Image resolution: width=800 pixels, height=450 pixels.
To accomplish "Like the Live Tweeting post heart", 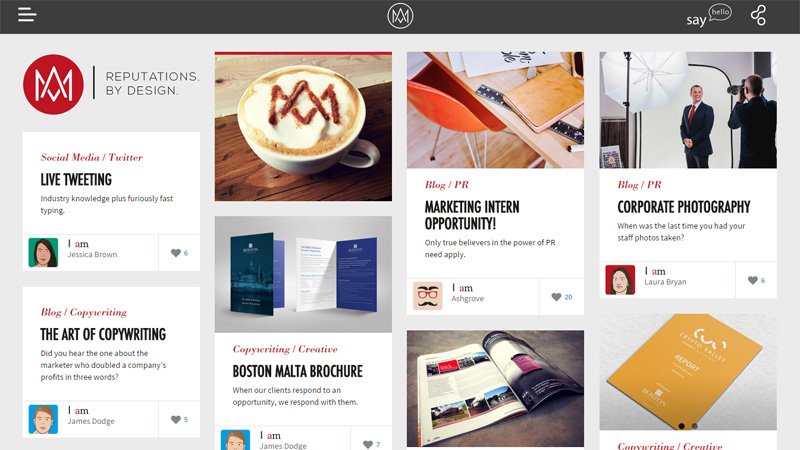I will tap(176, 253).
